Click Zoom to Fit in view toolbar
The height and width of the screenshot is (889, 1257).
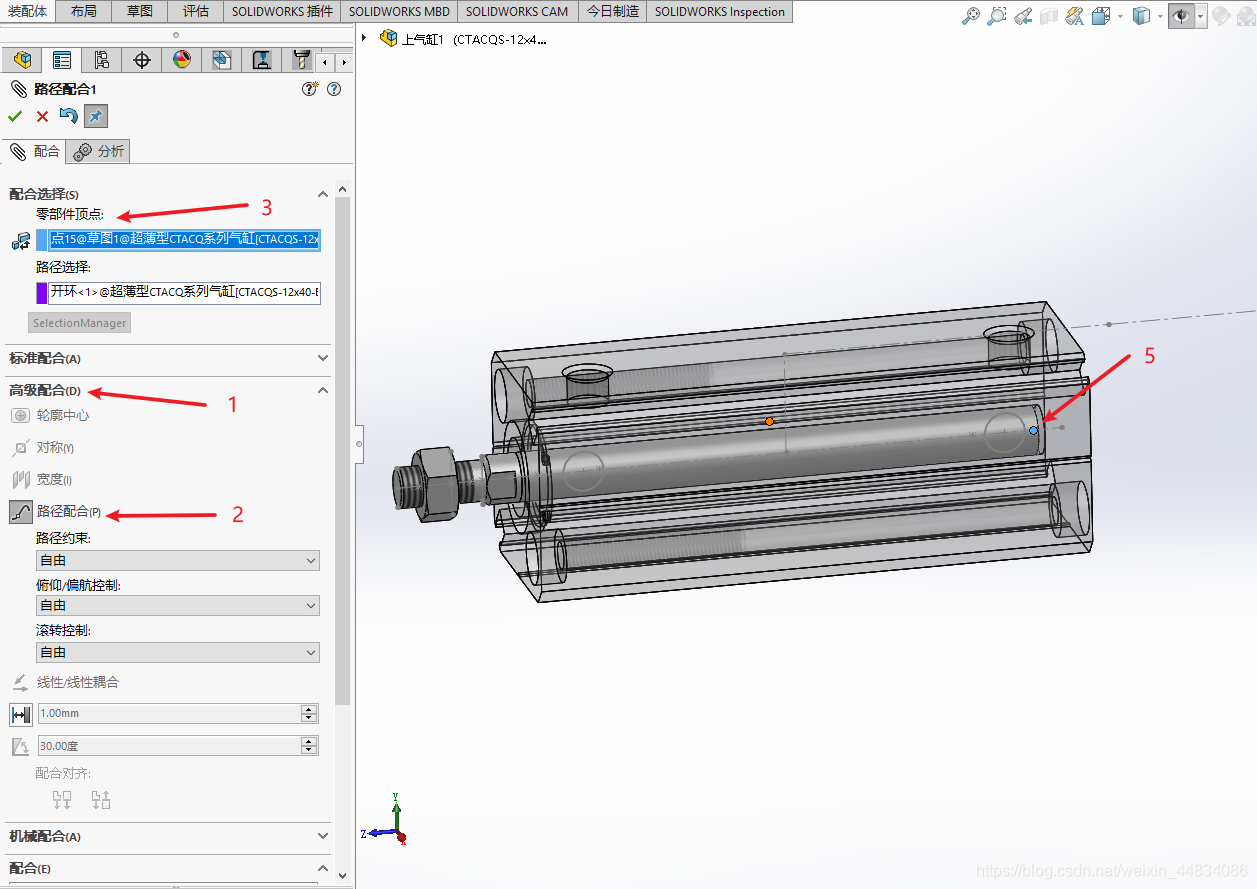click(971, 15)
